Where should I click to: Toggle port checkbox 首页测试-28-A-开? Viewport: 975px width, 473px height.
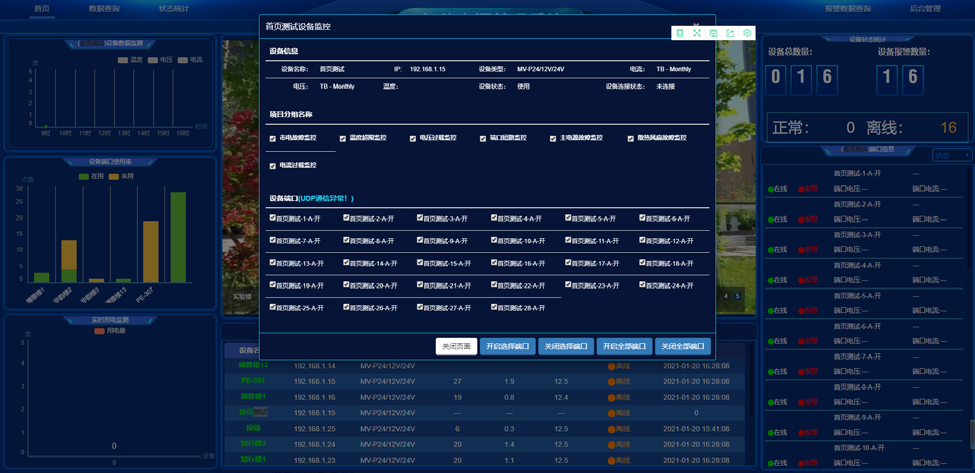494,306
